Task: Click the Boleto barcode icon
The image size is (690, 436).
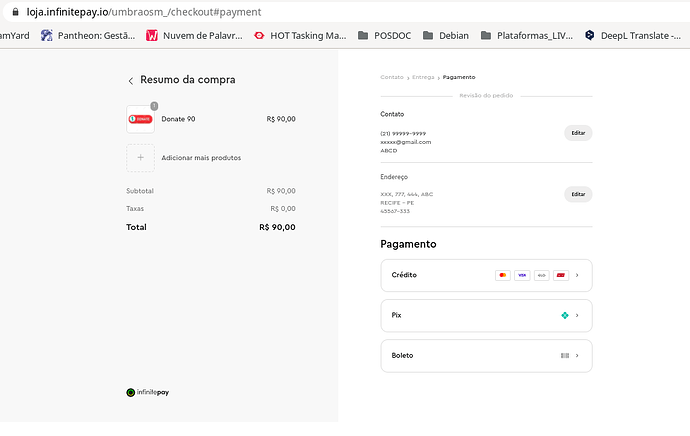Action: [x=565, y=355]
